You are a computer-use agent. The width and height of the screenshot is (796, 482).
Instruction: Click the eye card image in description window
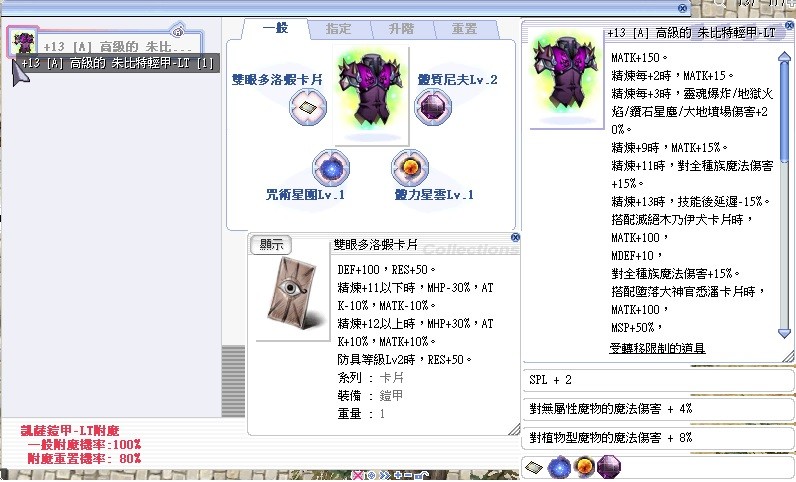coord(293,294)
